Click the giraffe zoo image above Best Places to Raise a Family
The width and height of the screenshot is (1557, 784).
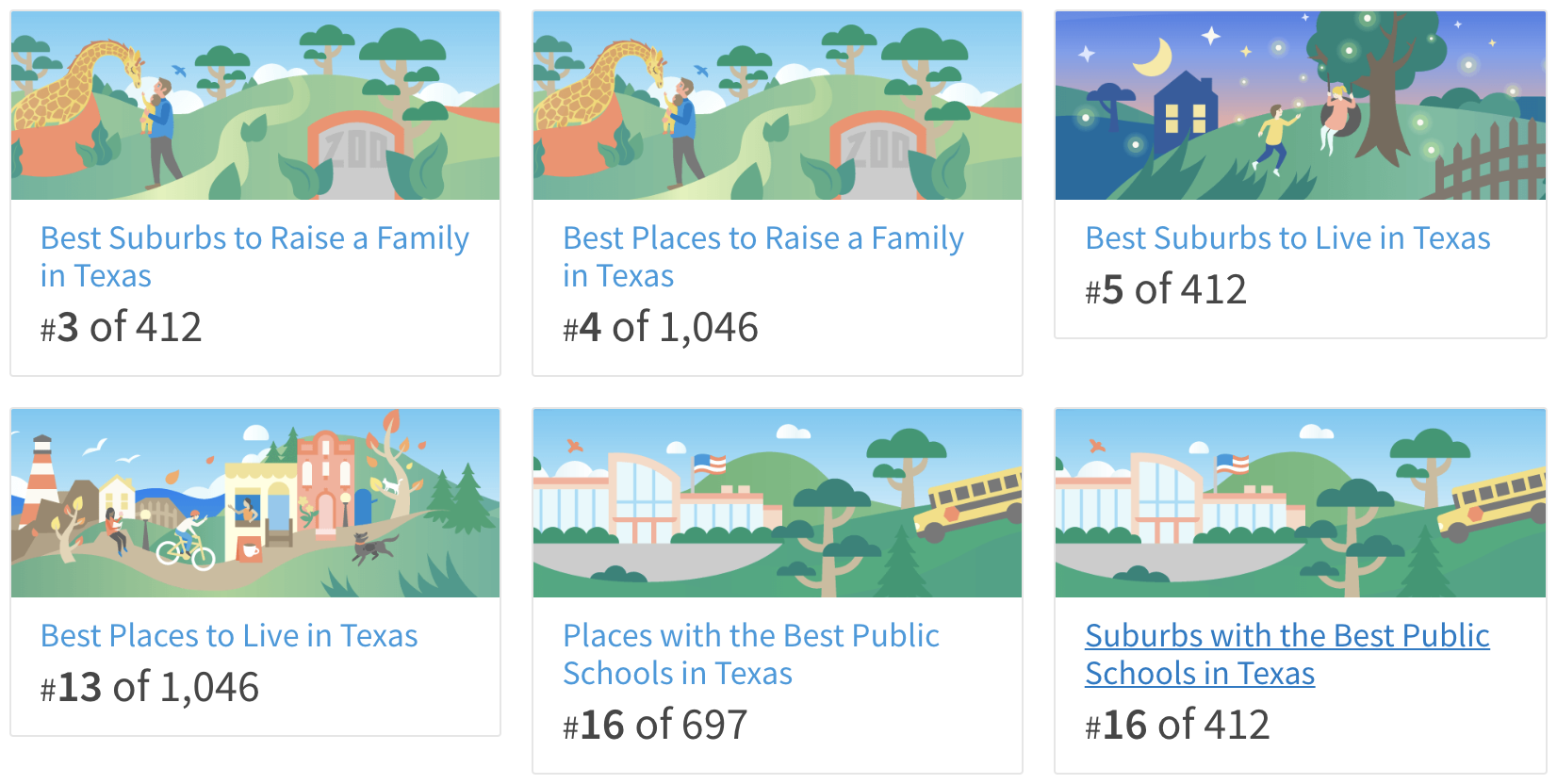[x=778, y=106]
